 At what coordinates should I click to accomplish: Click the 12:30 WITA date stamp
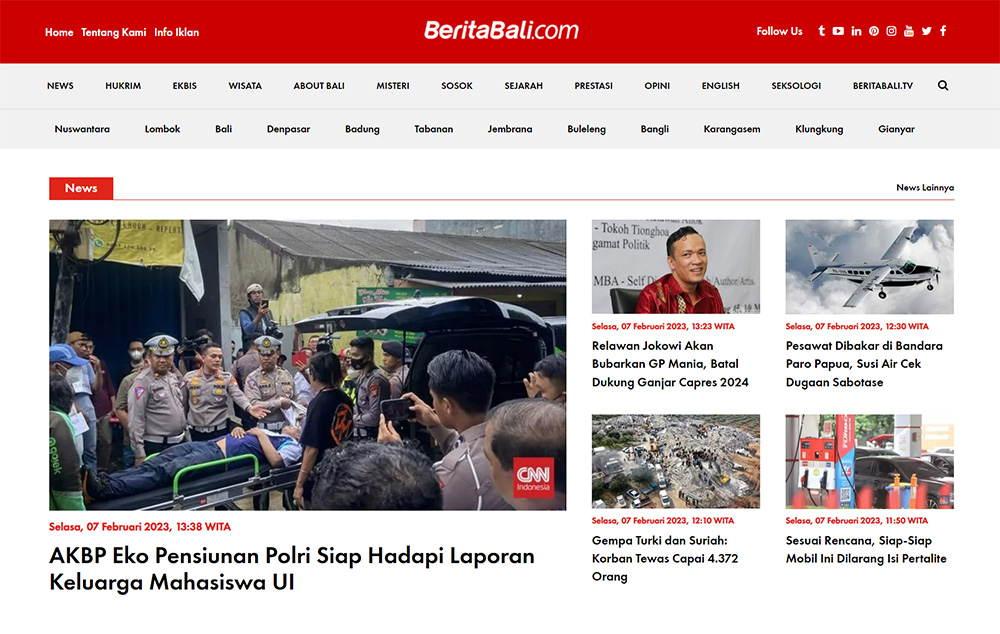pos(857,327)
